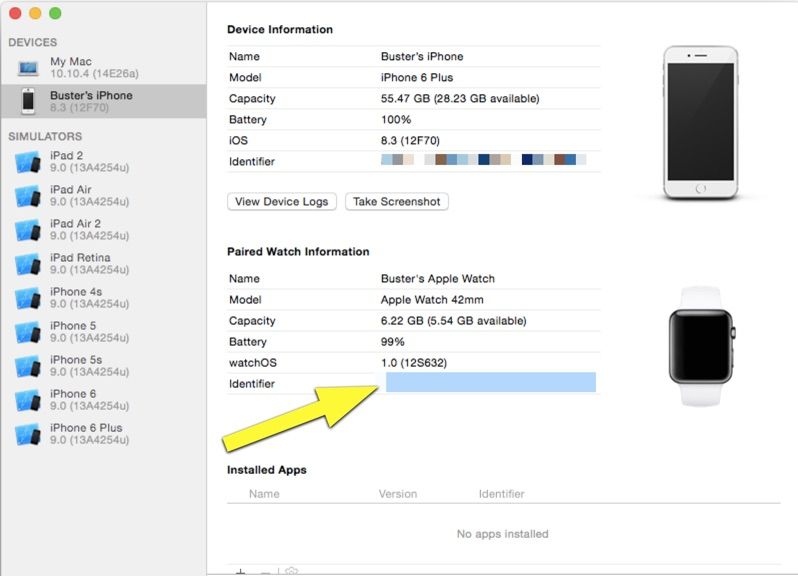Click the "Installed Apps" heading
Viewport: 798px width, 576px height.
(x=267, y=470)
